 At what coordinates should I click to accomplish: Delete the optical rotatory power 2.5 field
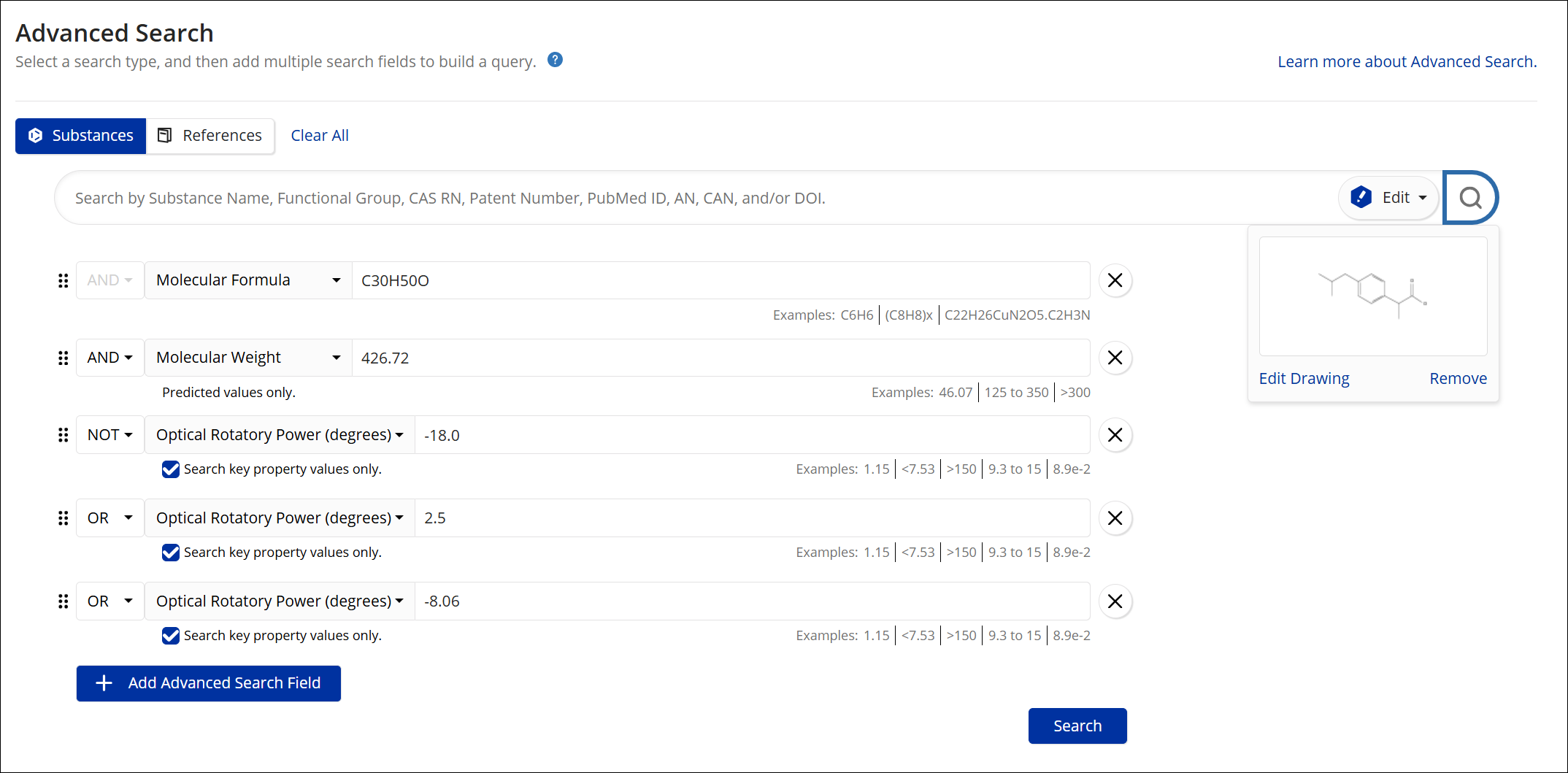(x=1115, y=518)
